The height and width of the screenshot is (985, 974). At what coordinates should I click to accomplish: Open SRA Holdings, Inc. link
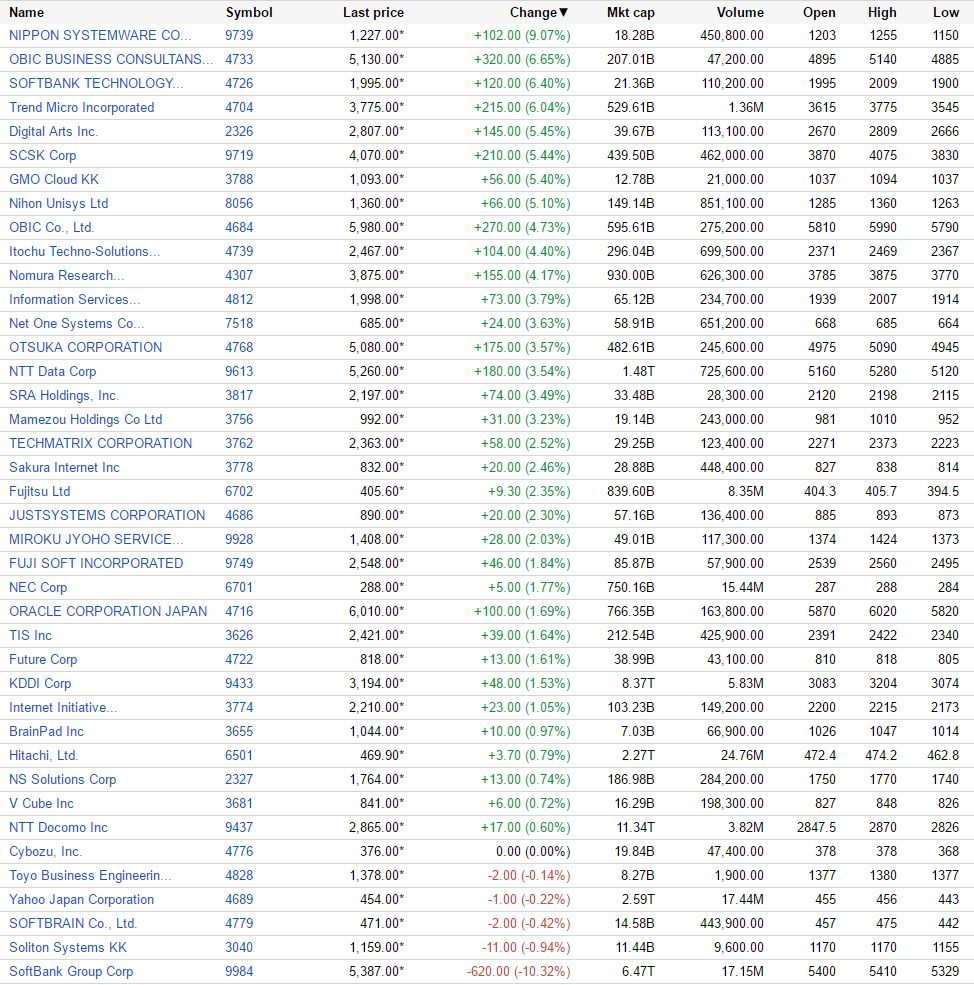(x=64, y=395)
